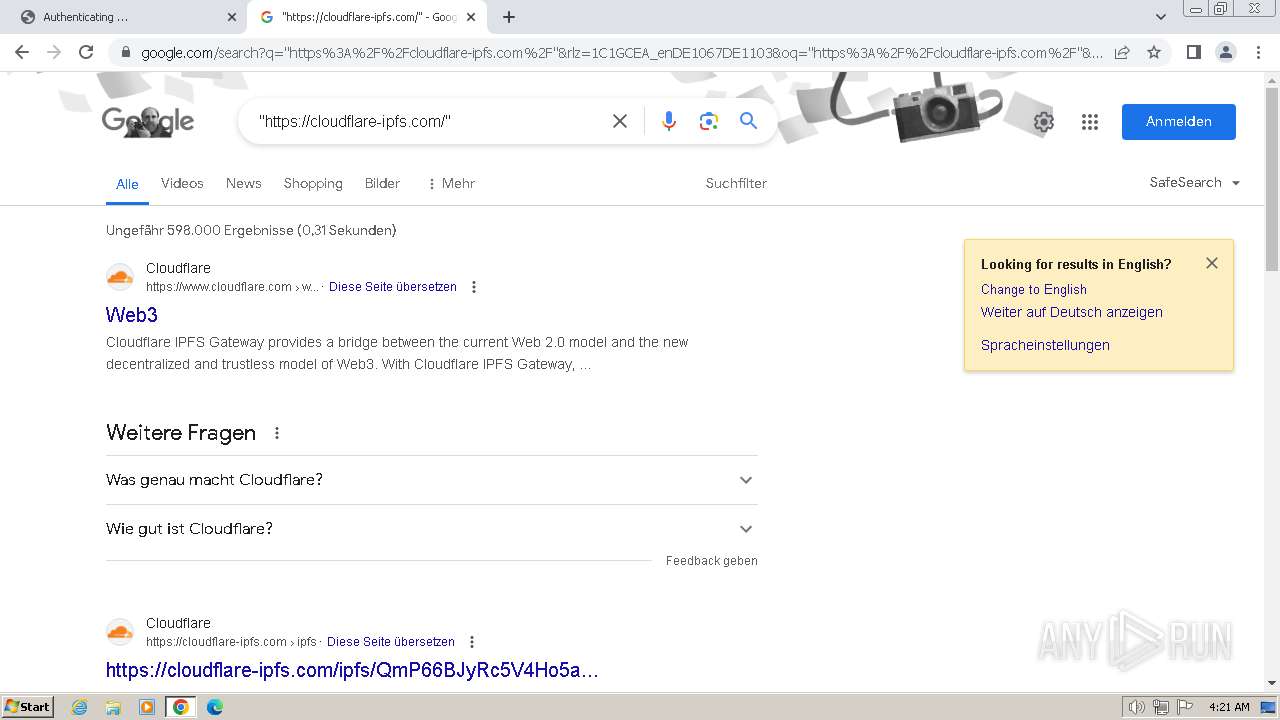This screenshot has width=1280, height=720.
Task: Translate the cloudflare-ipfs.com result page
Action: pos(391,642)
